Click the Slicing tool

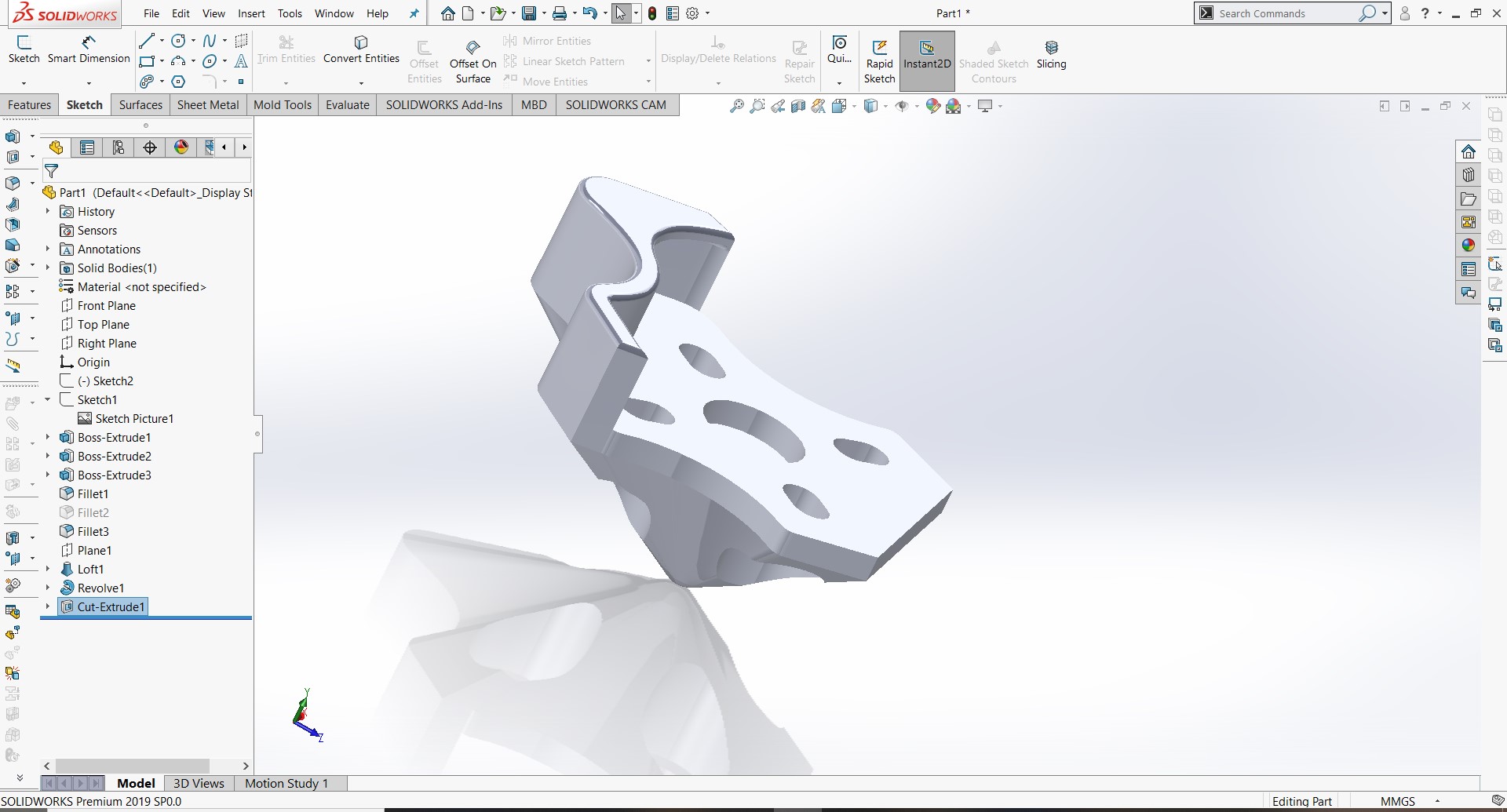[x=1051, y=55]
